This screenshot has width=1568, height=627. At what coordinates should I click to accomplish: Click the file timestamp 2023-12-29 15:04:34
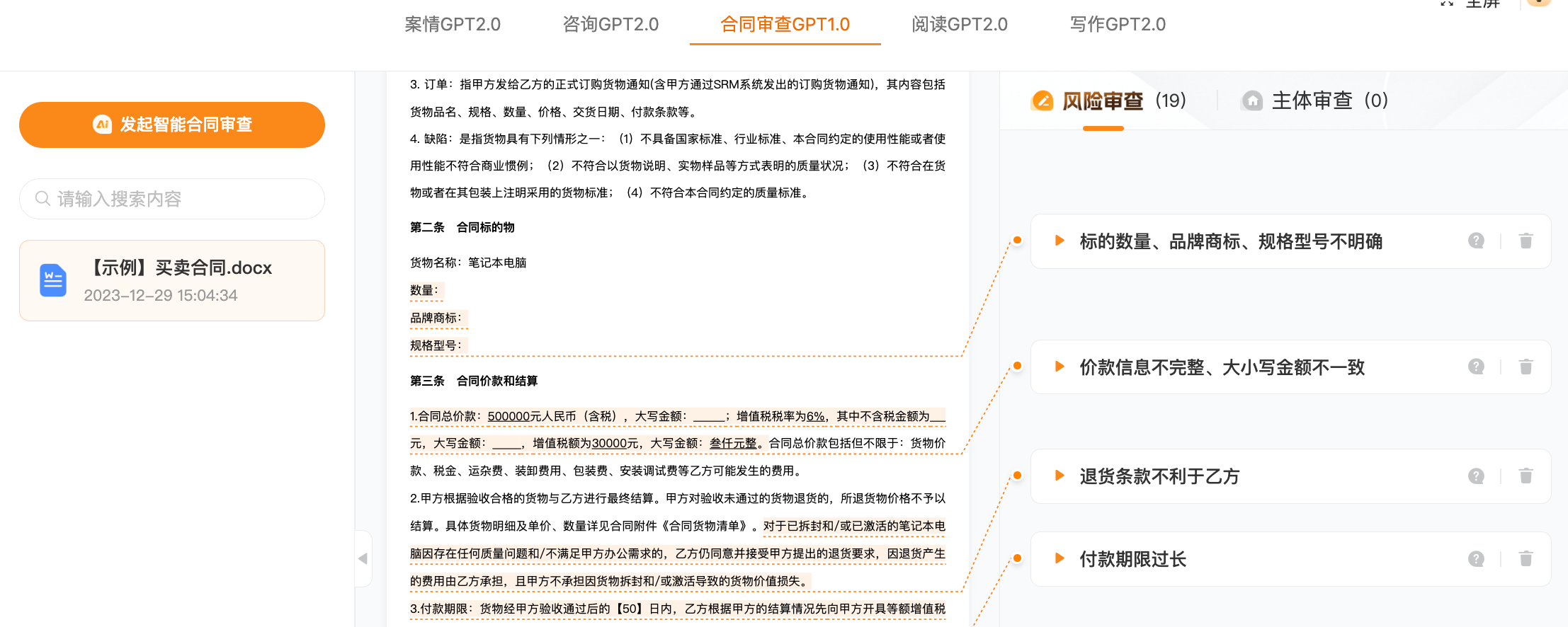pyautogui.click(x=161, y=295)
